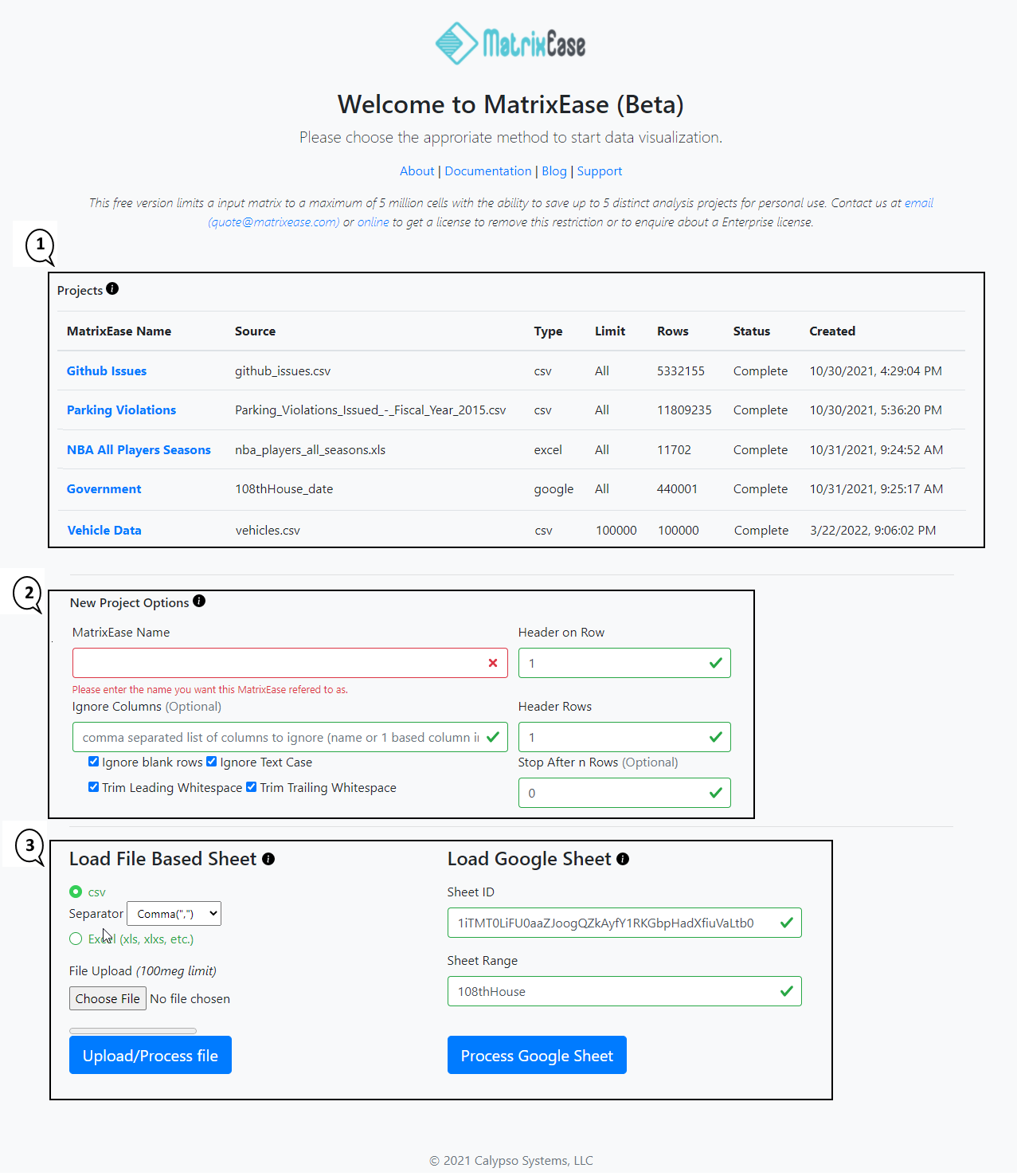Select the csv radio button

[x=76, y=892]
